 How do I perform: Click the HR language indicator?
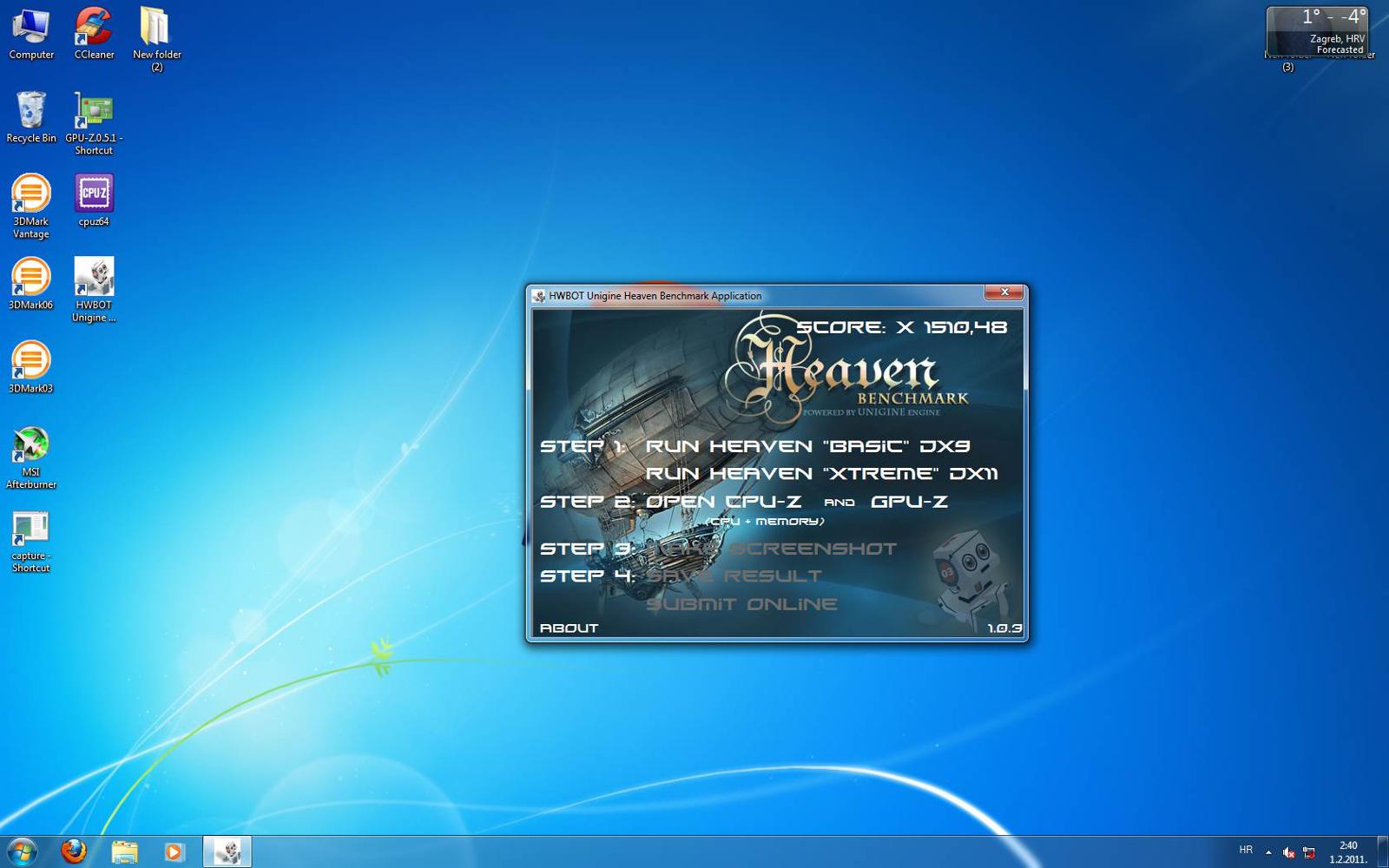tap(1246, 851)
